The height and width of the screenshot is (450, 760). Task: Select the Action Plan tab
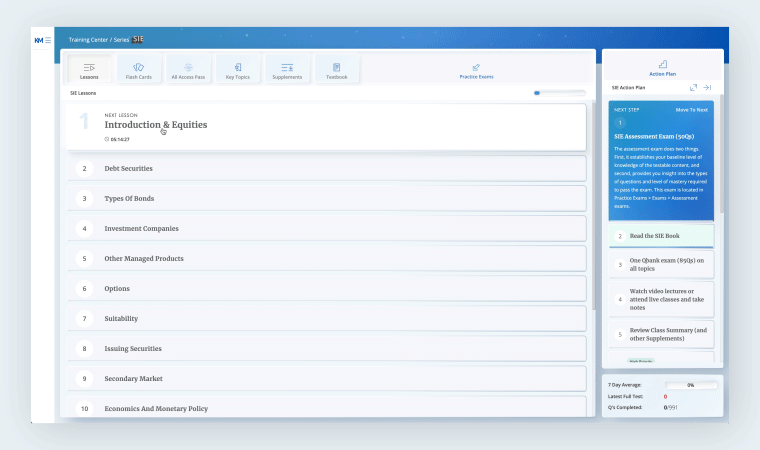[663, 66]
